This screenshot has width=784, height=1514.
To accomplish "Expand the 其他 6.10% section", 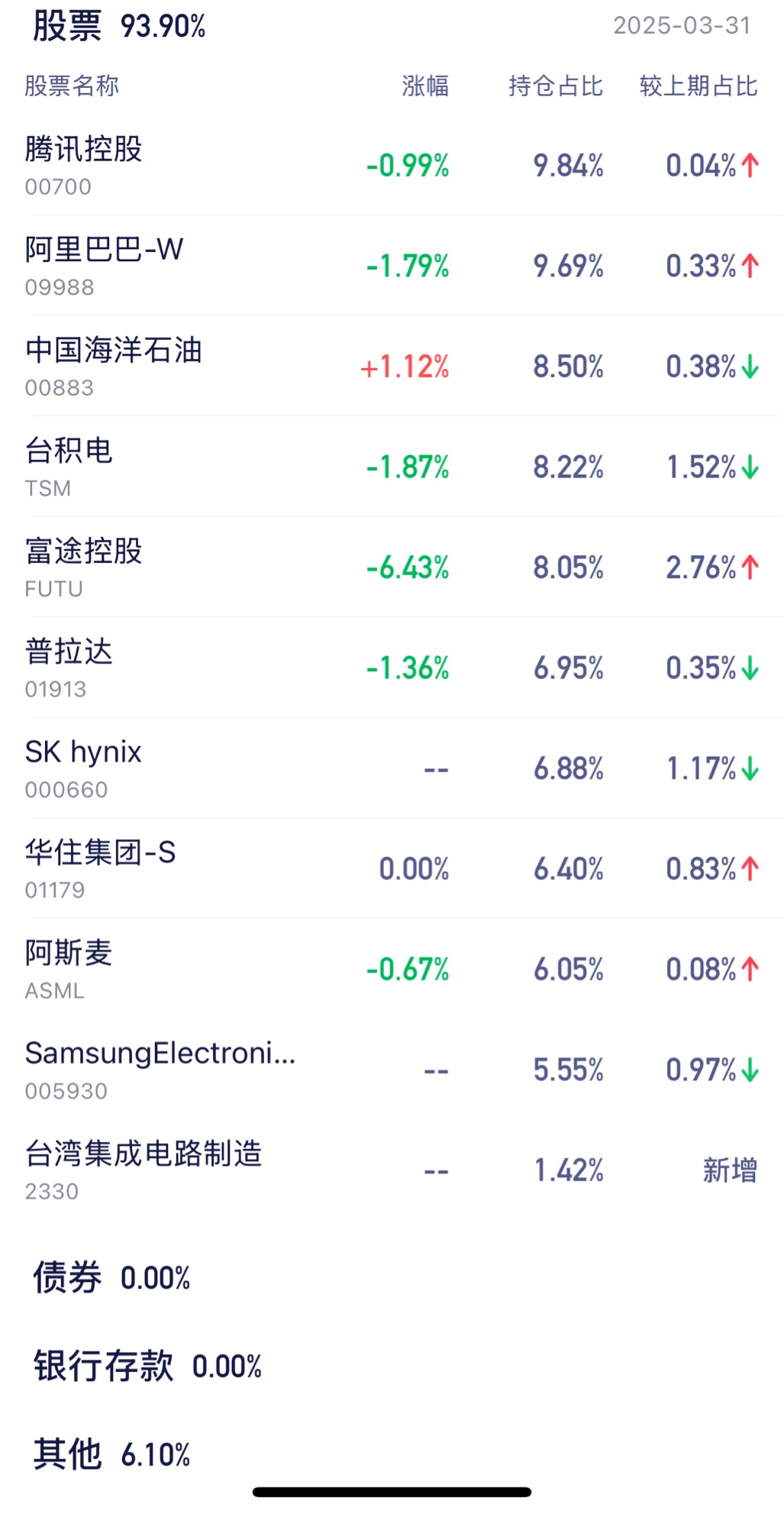I will coord(111,1454).
